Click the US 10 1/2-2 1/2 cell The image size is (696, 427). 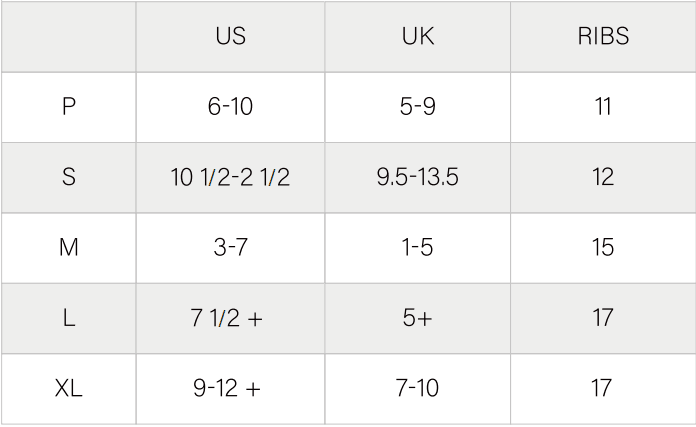[230, 177]
